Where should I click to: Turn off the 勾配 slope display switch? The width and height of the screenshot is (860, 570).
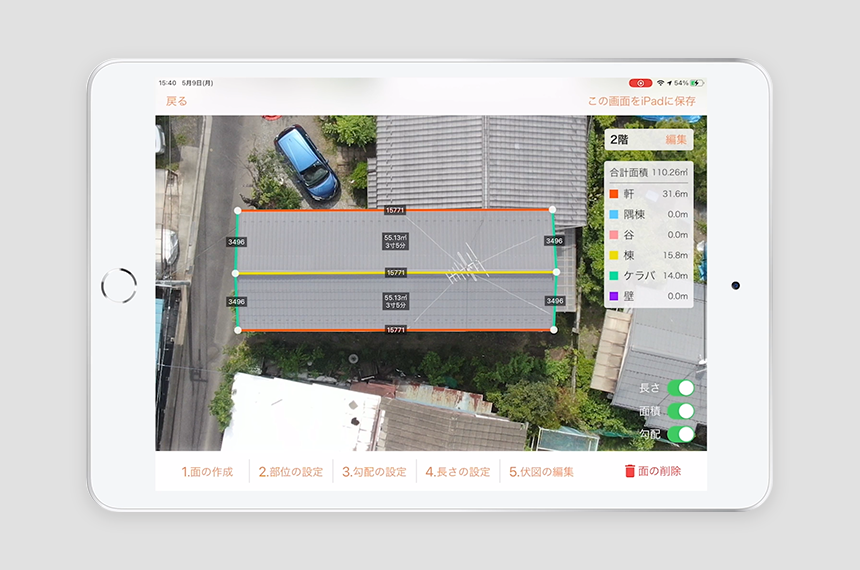(x=680, y=434)
